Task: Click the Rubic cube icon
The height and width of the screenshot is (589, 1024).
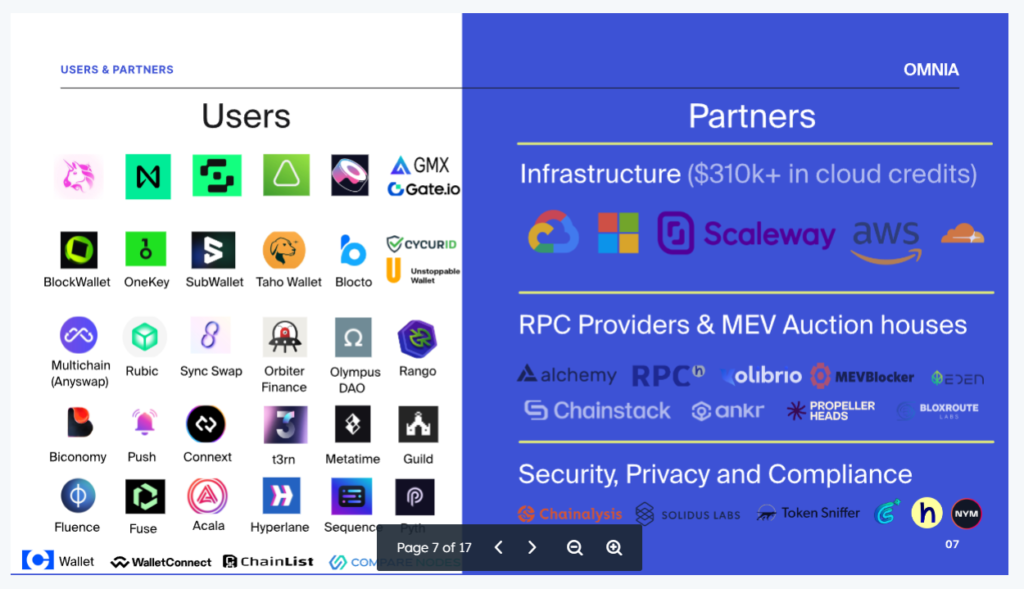Action: tap(144, 337)
